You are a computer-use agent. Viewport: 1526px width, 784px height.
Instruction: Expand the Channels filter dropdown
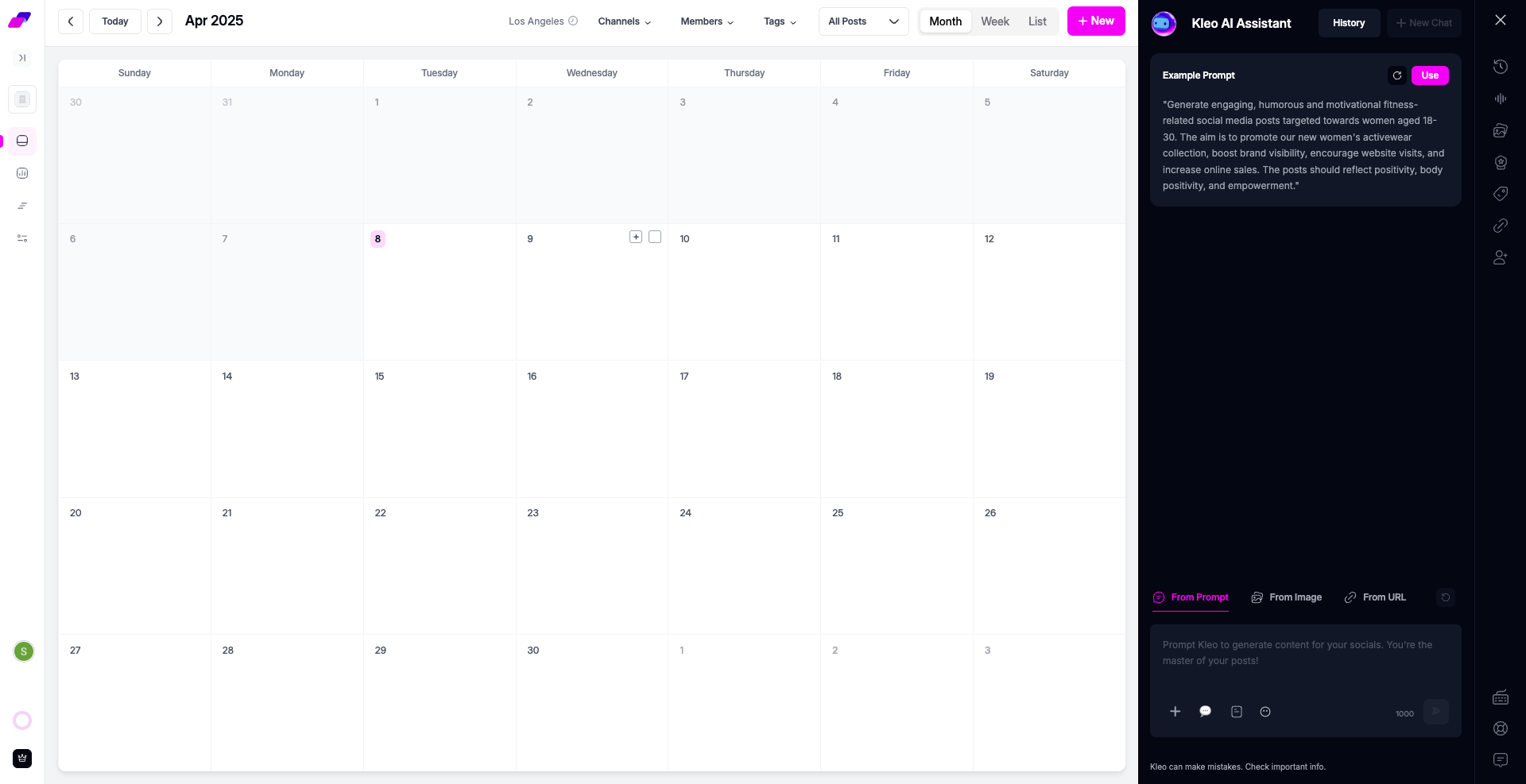624,21
